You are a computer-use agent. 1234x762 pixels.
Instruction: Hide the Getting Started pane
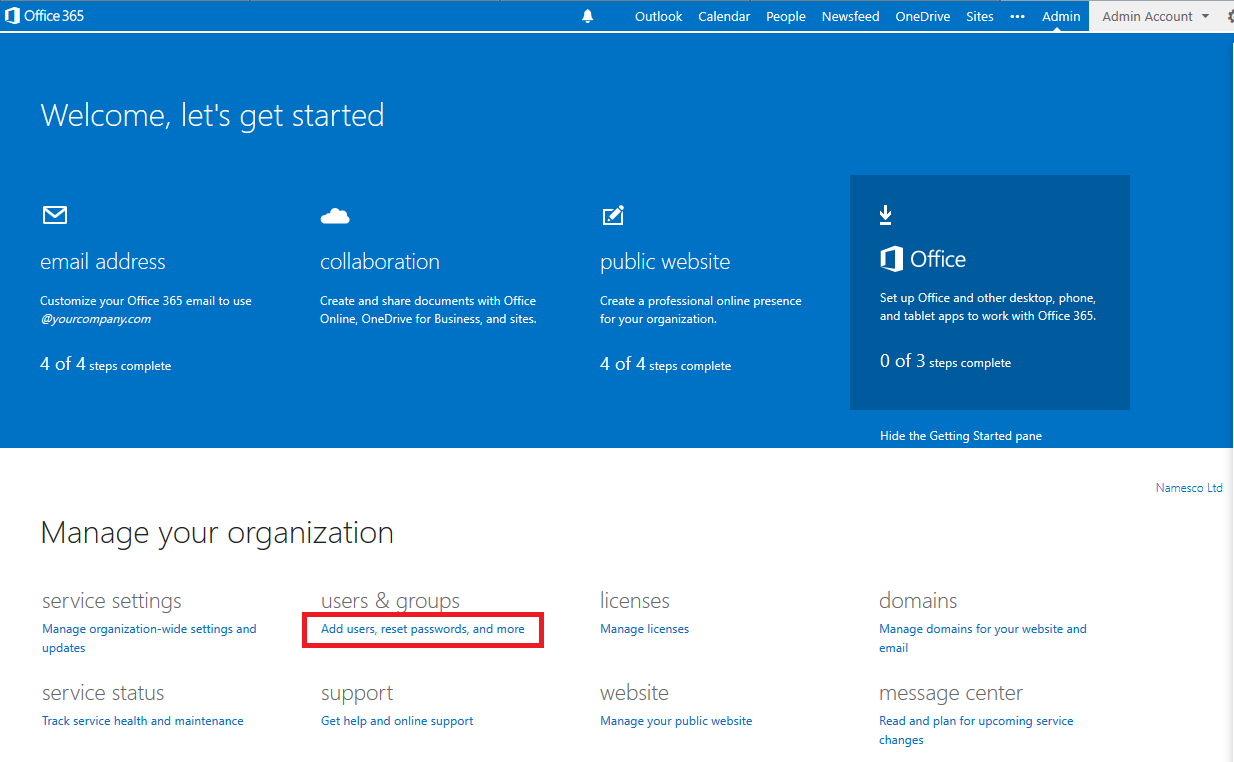961,436
